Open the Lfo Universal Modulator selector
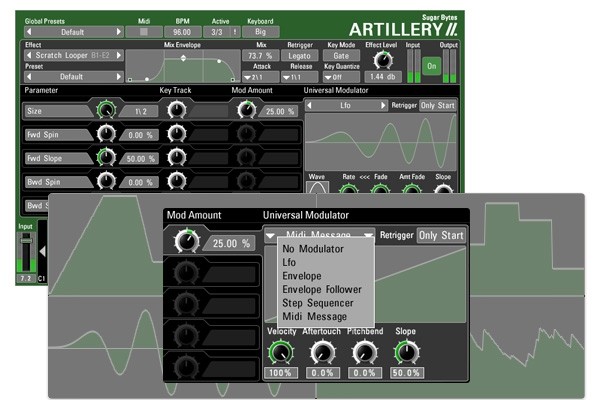Image resolution: width=600 pixels, height=400 pixels. click(x=346, y=105)
